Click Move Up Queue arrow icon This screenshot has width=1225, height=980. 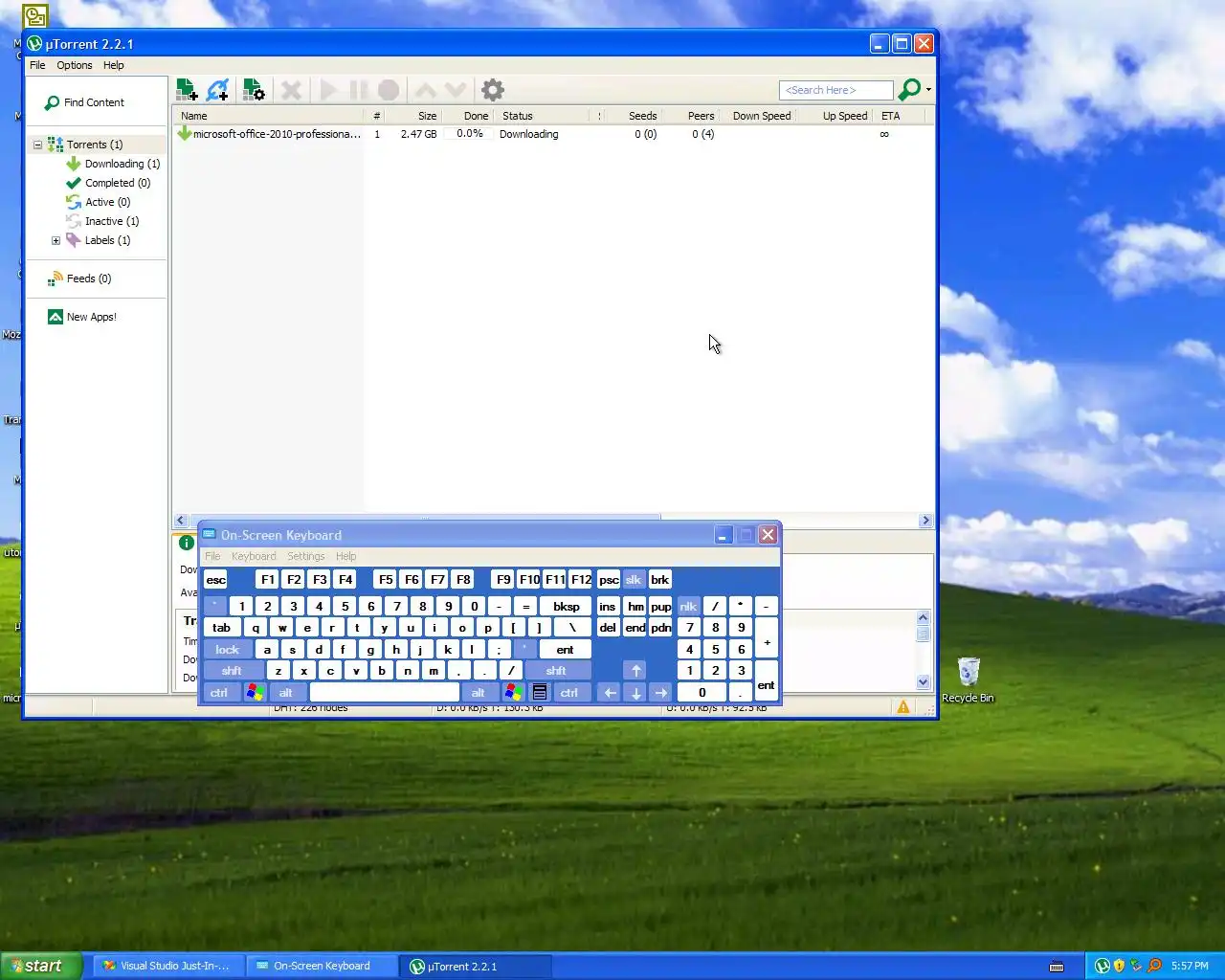click(x=426, y=90)
